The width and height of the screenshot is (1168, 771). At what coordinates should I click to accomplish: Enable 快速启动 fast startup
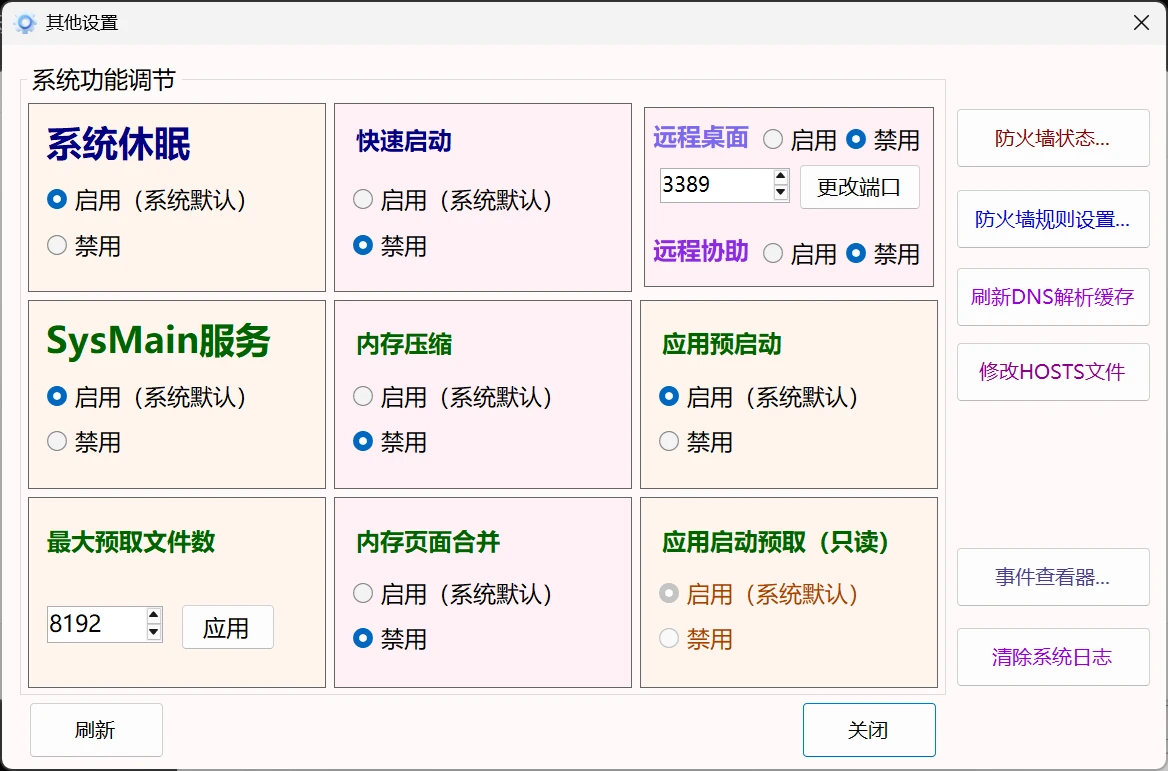click(x=362, y=200)
